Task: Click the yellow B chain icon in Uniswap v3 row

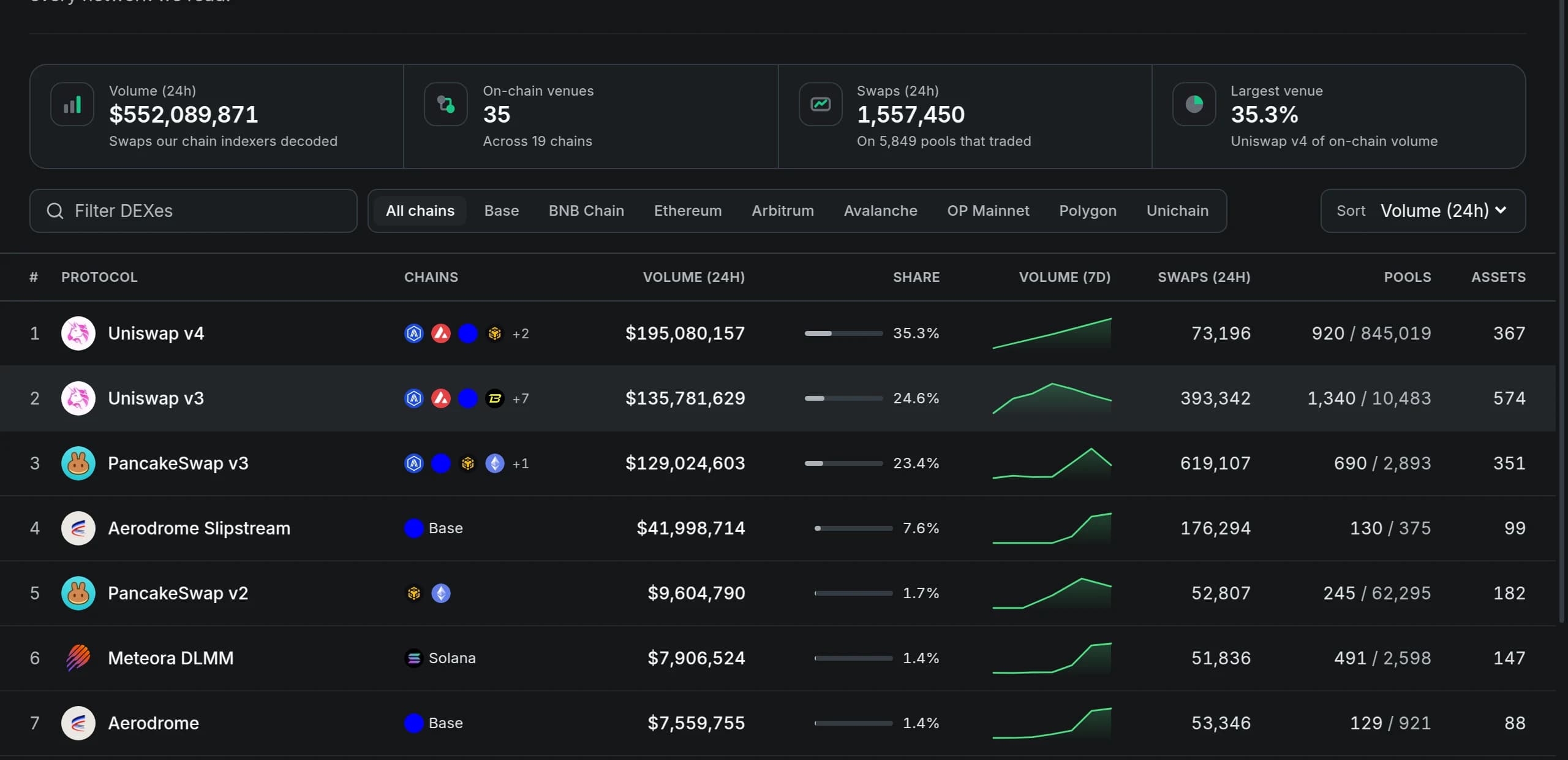Action: point(495,398)
